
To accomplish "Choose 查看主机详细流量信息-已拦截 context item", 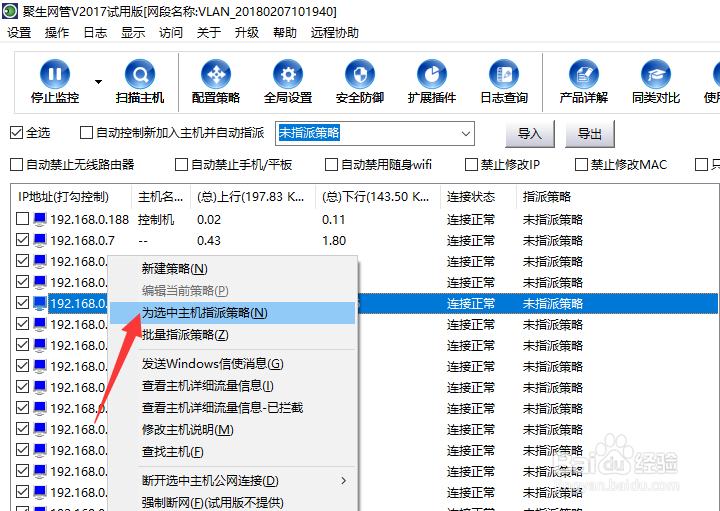I will [232, 408].
